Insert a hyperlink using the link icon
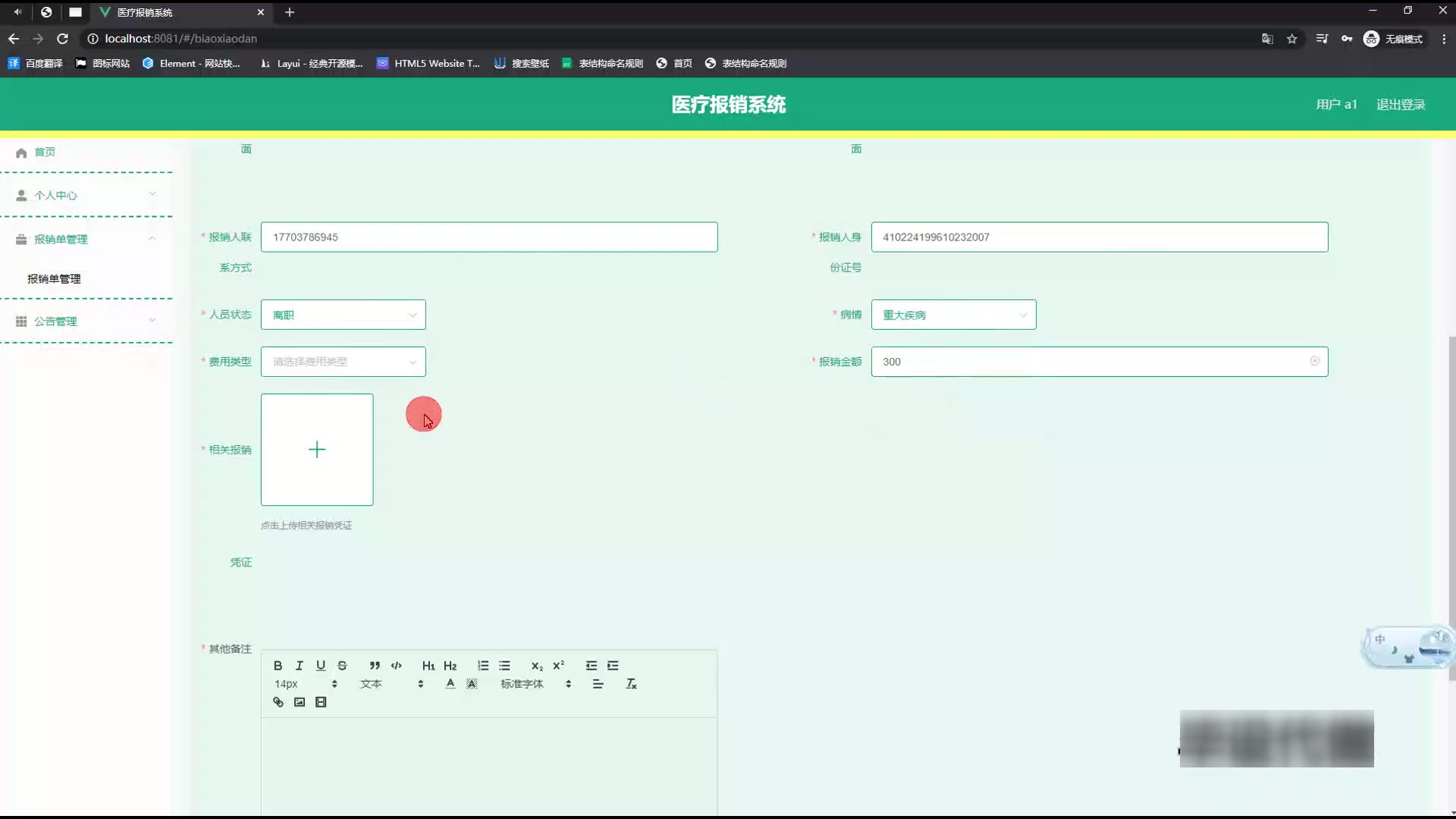1456x819 pixels. click(x=278, y=702)
